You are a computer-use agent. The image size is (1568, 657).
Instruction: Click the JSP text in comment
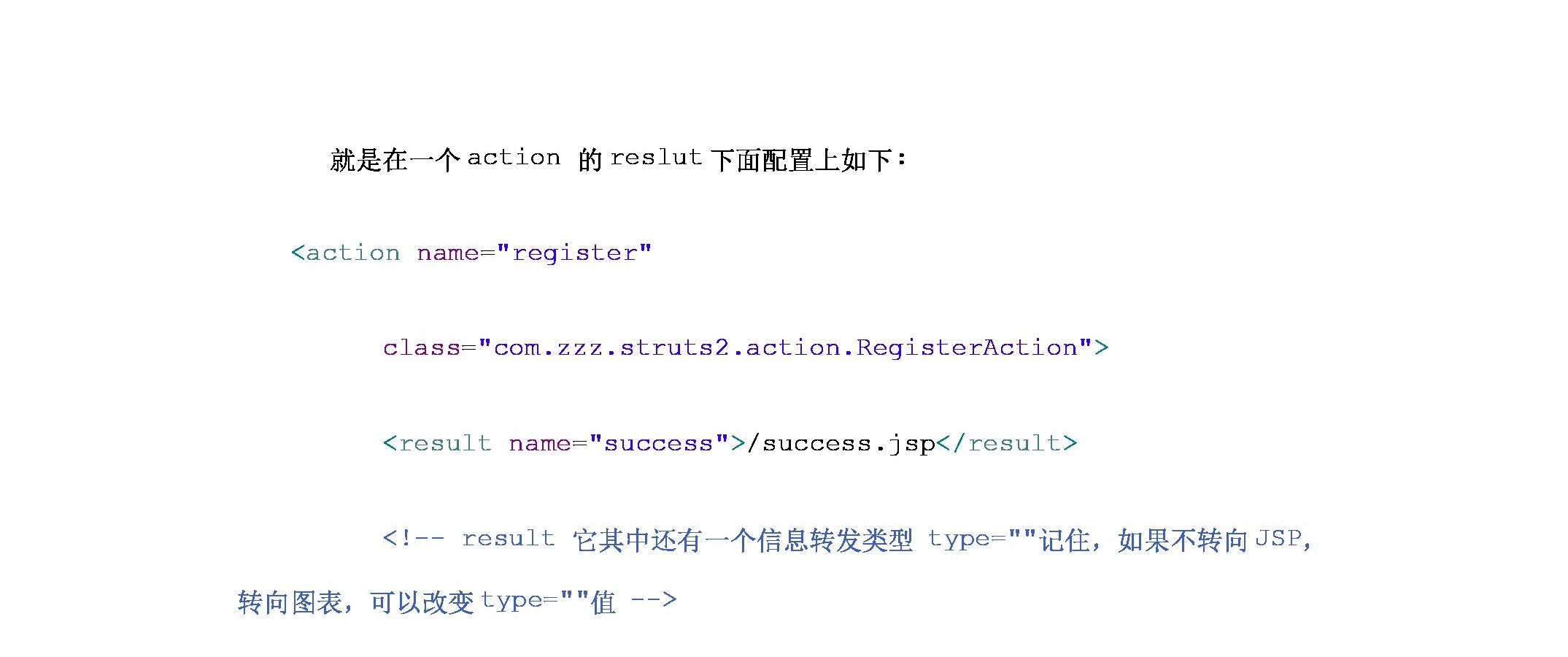coord(1278,539)
